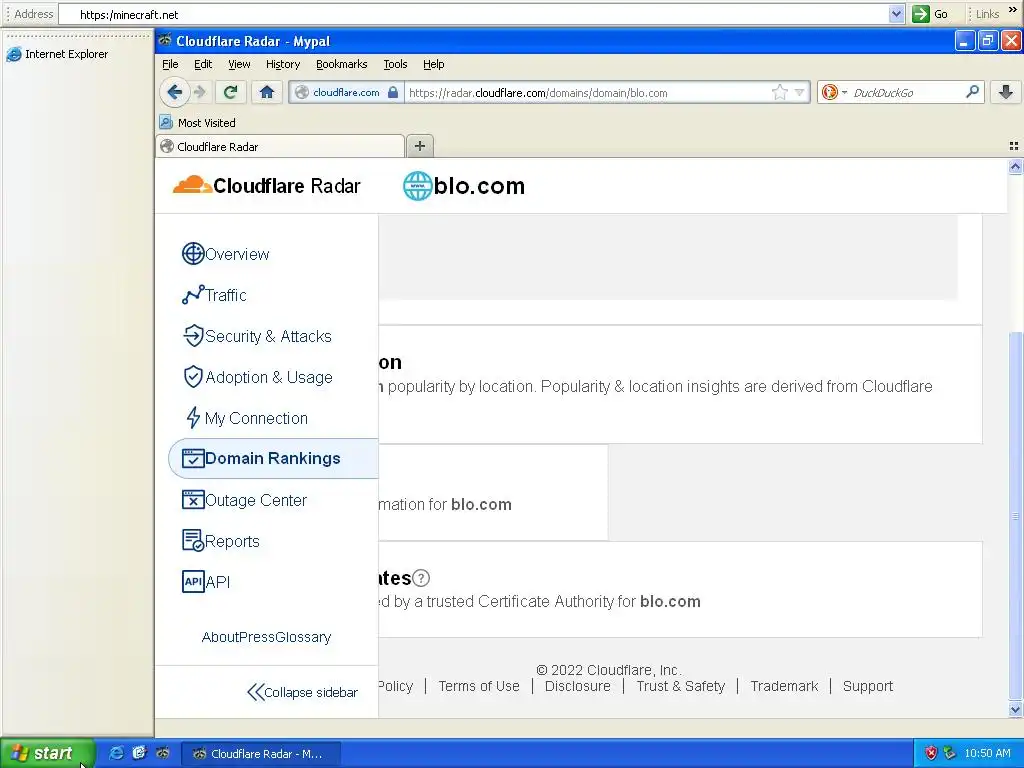The height and width of the screenshot is (768, 1024).
Task: Click the Domain Rankings window icon
Action: [x=193, y=458]
